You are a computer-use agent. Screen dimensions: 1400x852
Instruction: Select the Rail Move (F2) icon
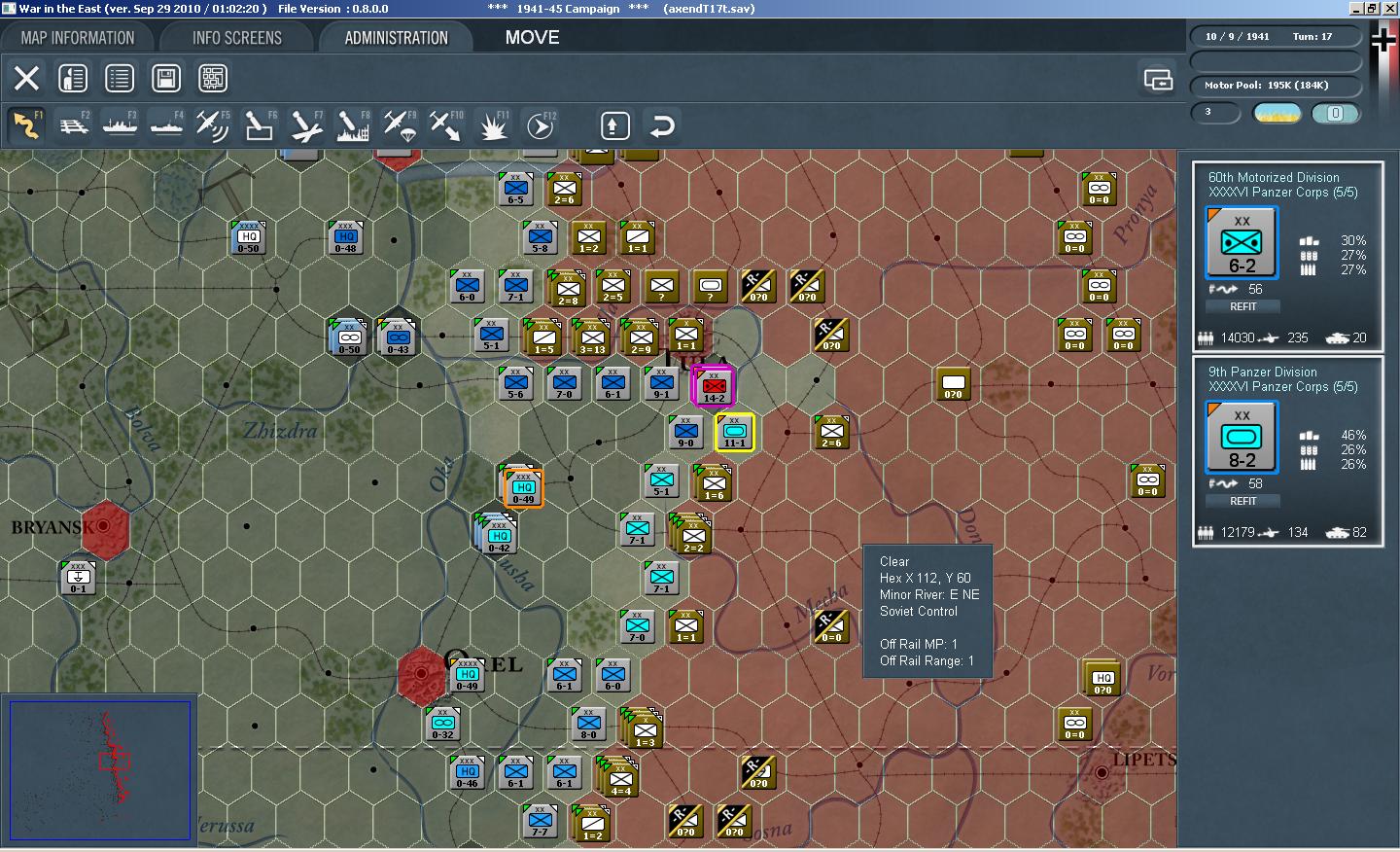coord(73,125)
